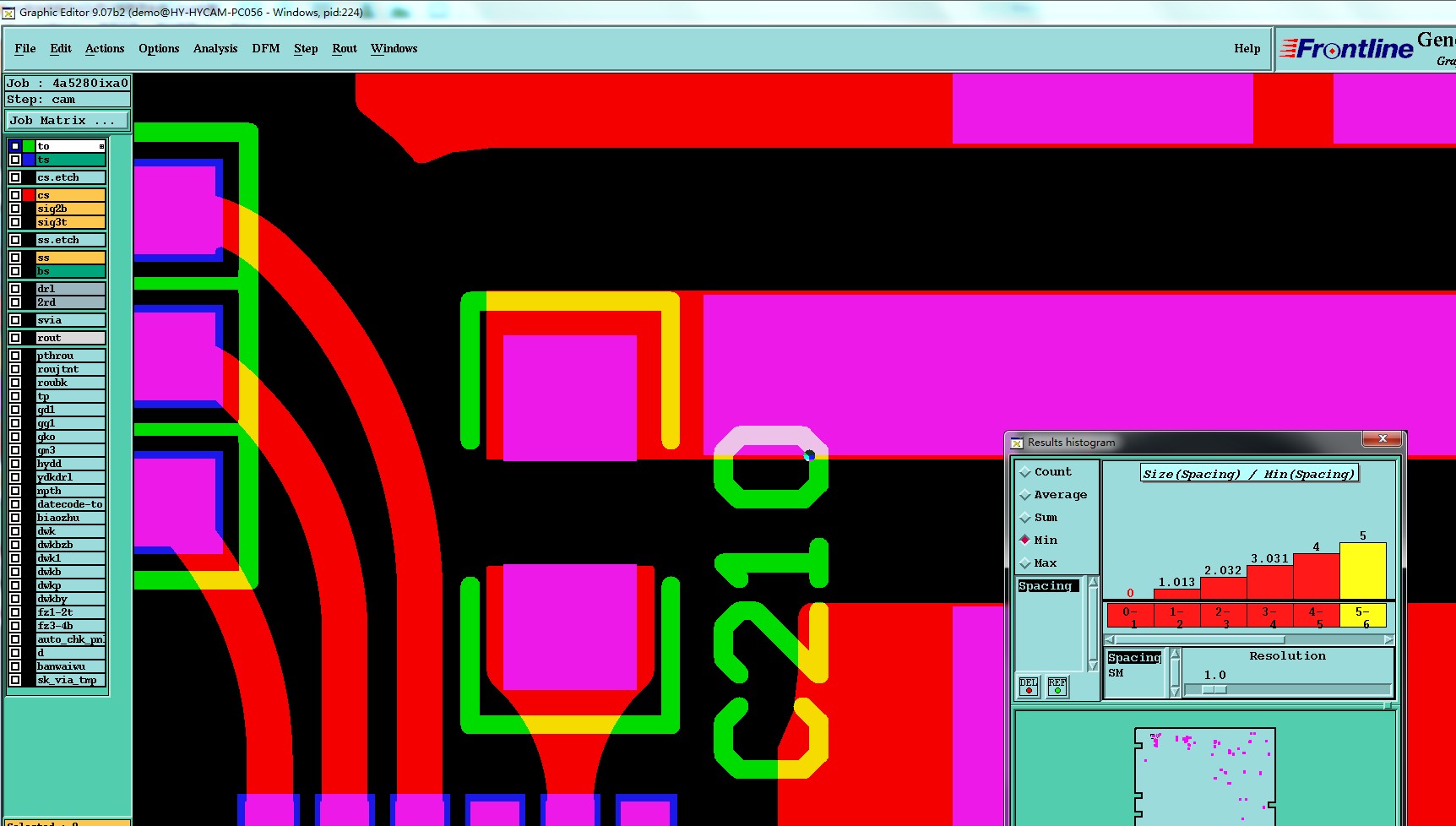Click the Job Matrix ... button

coord(68,121)
